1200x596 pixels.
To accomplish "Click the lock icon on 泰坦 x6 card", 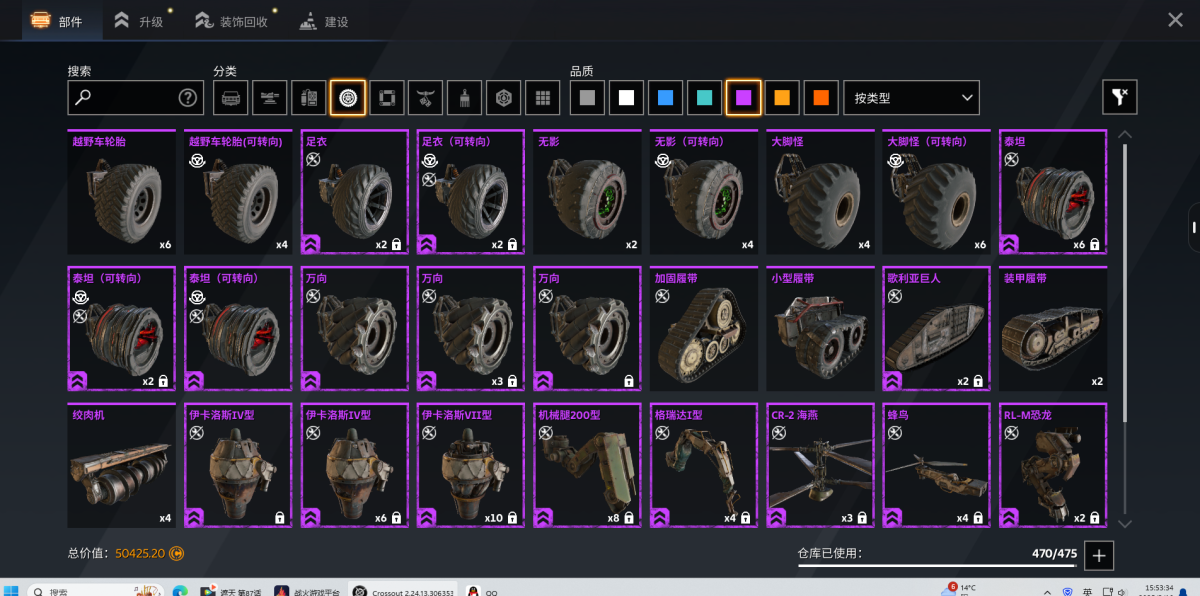I will [x=1095, y=244].
